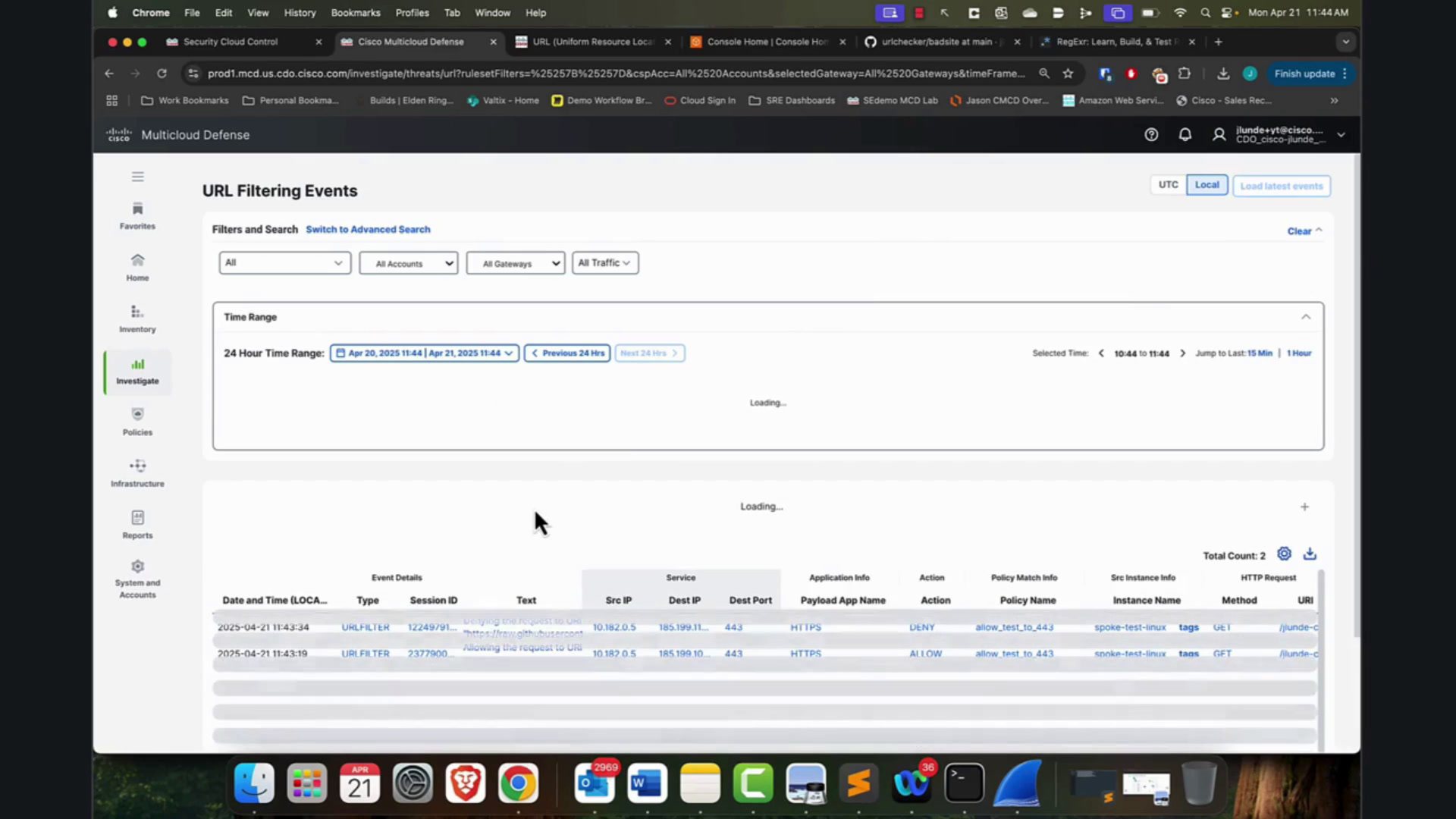Screen dimensions: 1456x819
Task: Open the Reports section
Action: click(137, 526)
